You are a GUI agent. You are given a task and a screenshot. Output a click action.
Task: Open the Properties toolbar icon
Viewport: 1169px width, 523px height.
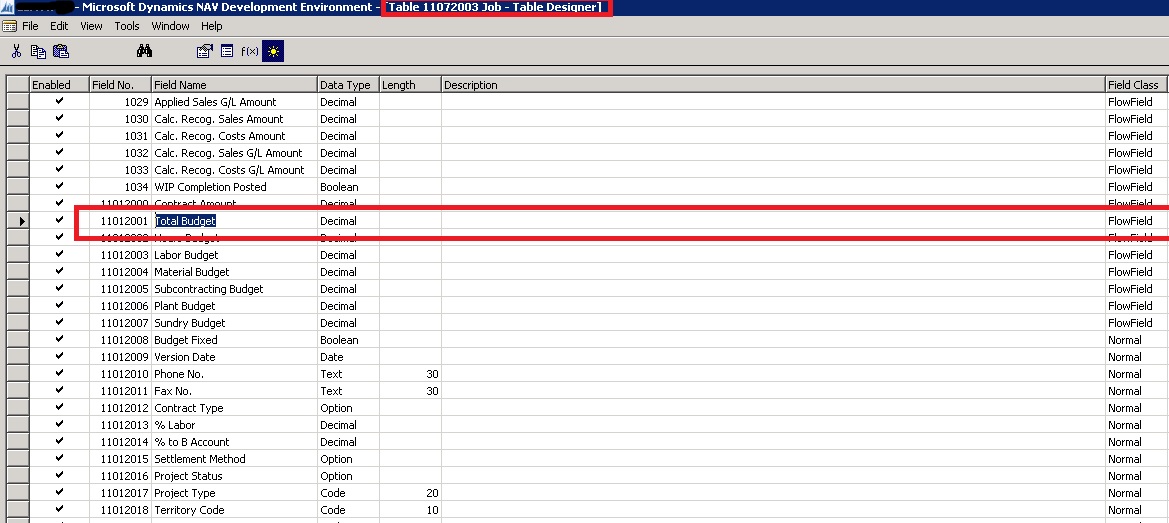(204, 51)
